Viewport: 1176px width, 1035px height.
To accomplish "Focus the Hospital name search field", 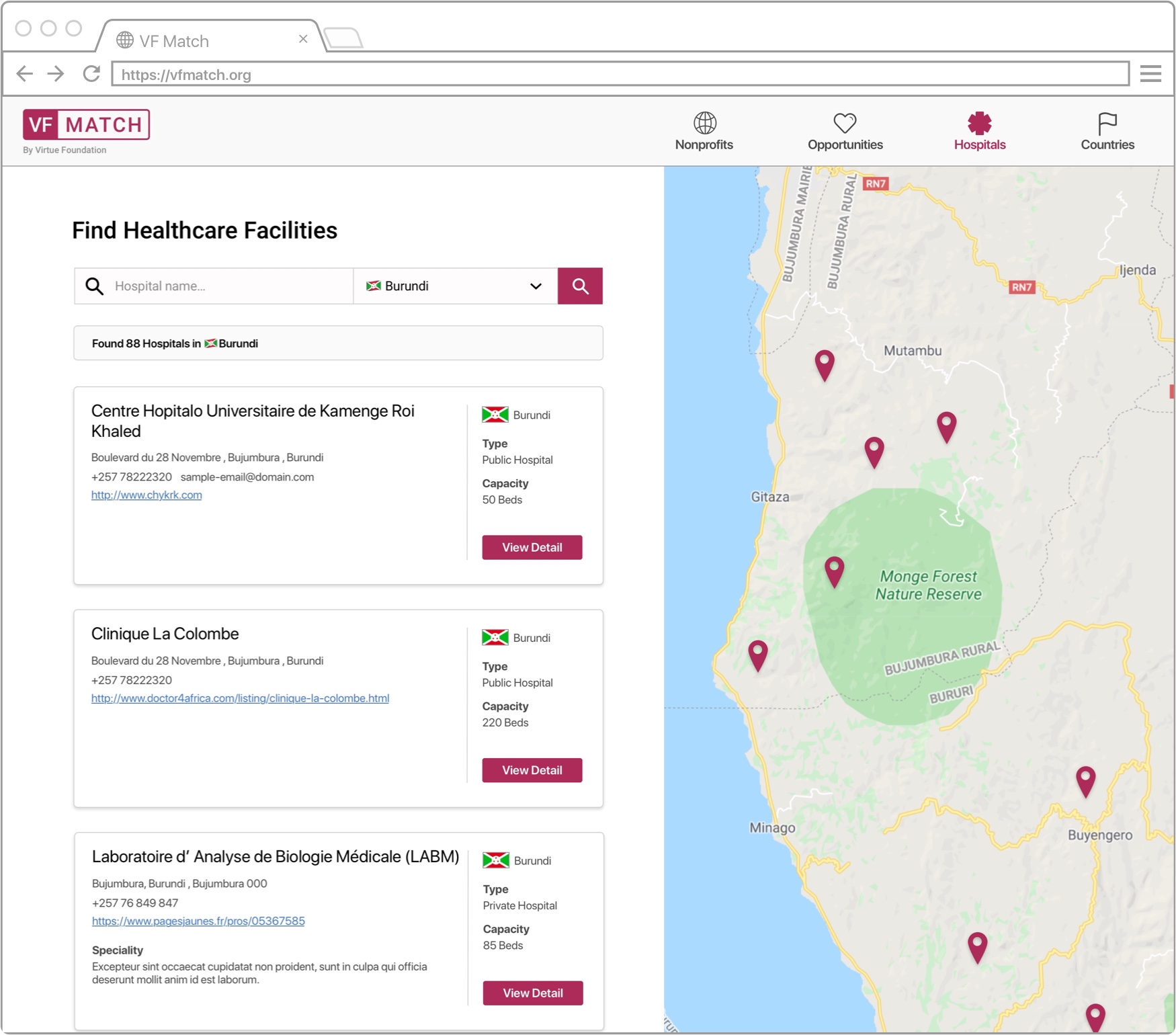I will [x=228, y=286].
